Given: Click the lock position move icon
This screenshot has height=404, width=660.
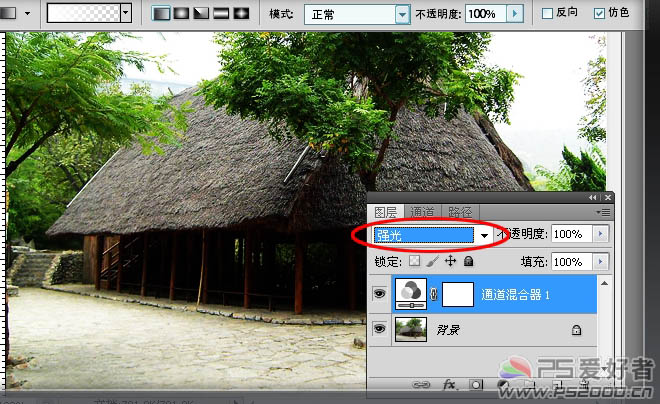Looking at the screenshot, I should point(450,261).
